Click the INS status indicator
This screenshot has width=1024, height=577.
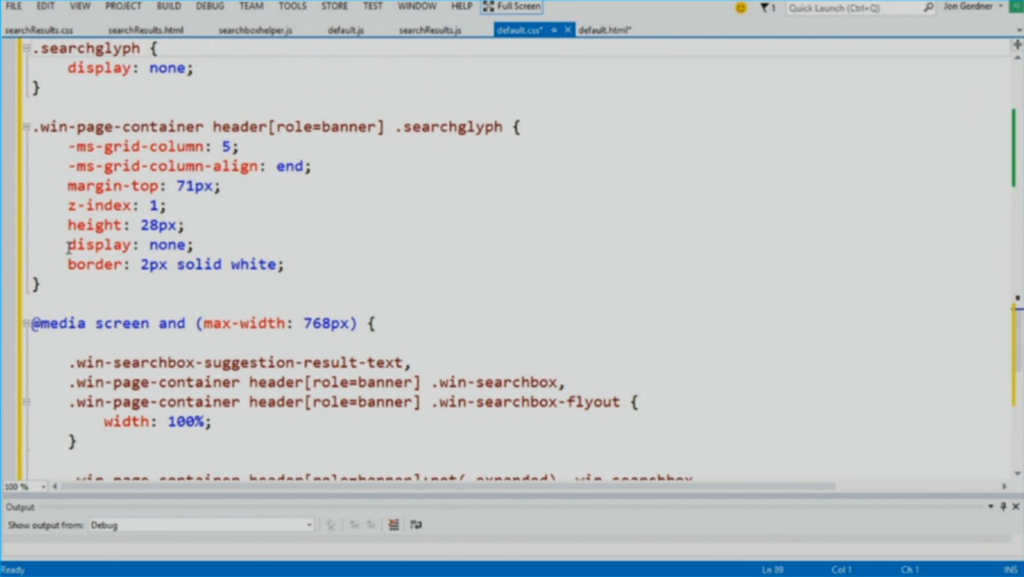(x=1010, y=570)
